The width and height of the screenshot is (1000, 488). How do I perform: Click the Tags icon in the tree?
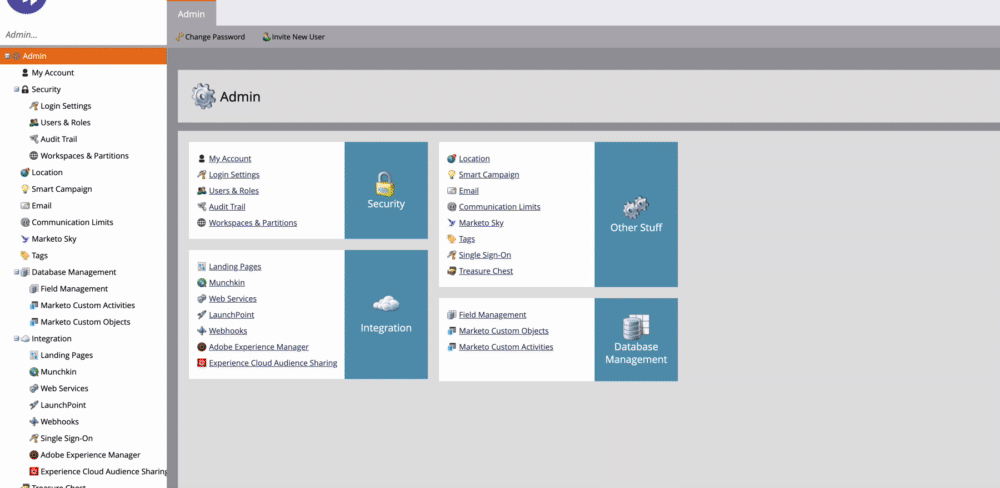coord(25,255)
